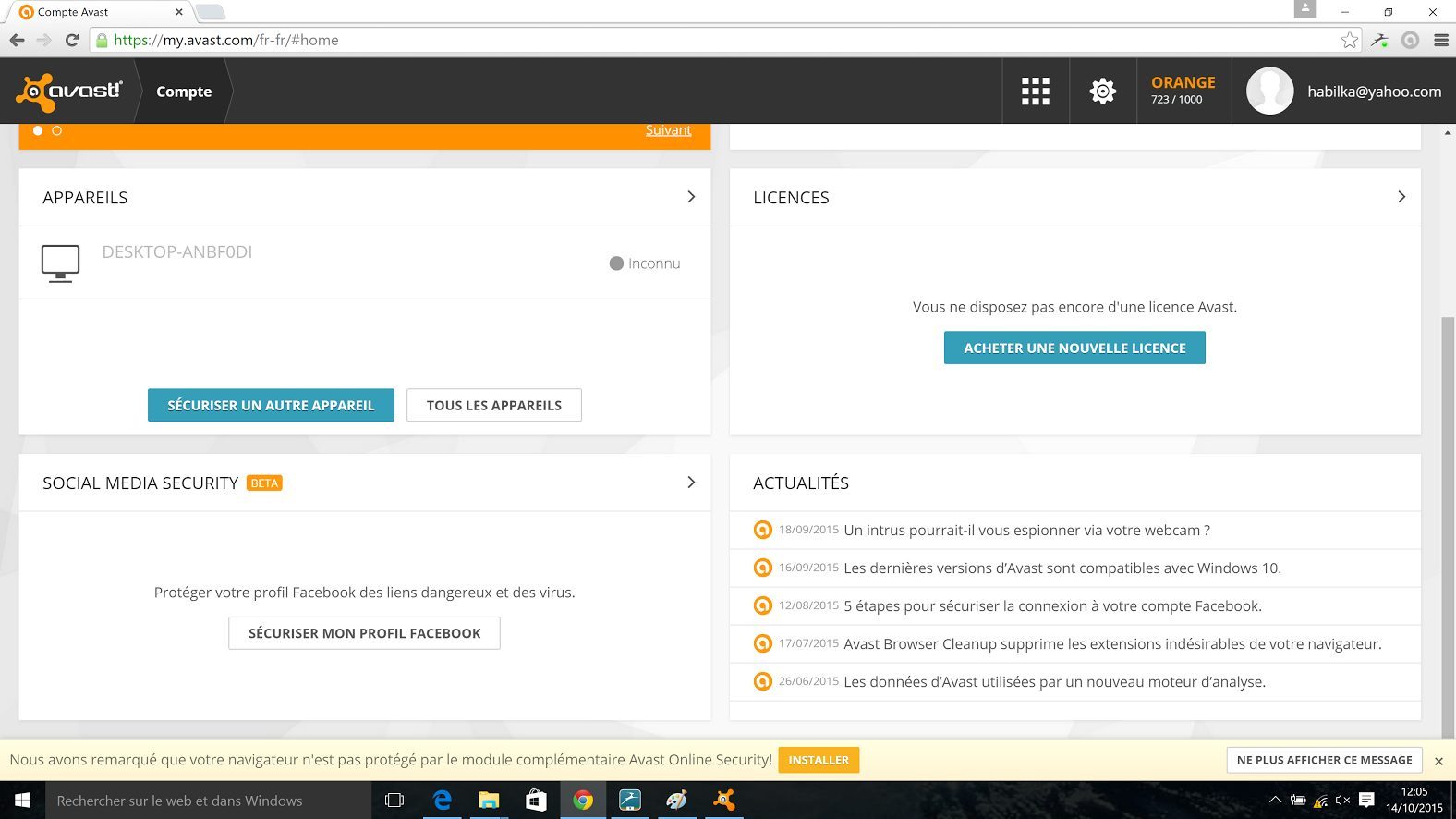Click the extension icon next to star
Screen dimensions: 1456x819
(1379, 40)
